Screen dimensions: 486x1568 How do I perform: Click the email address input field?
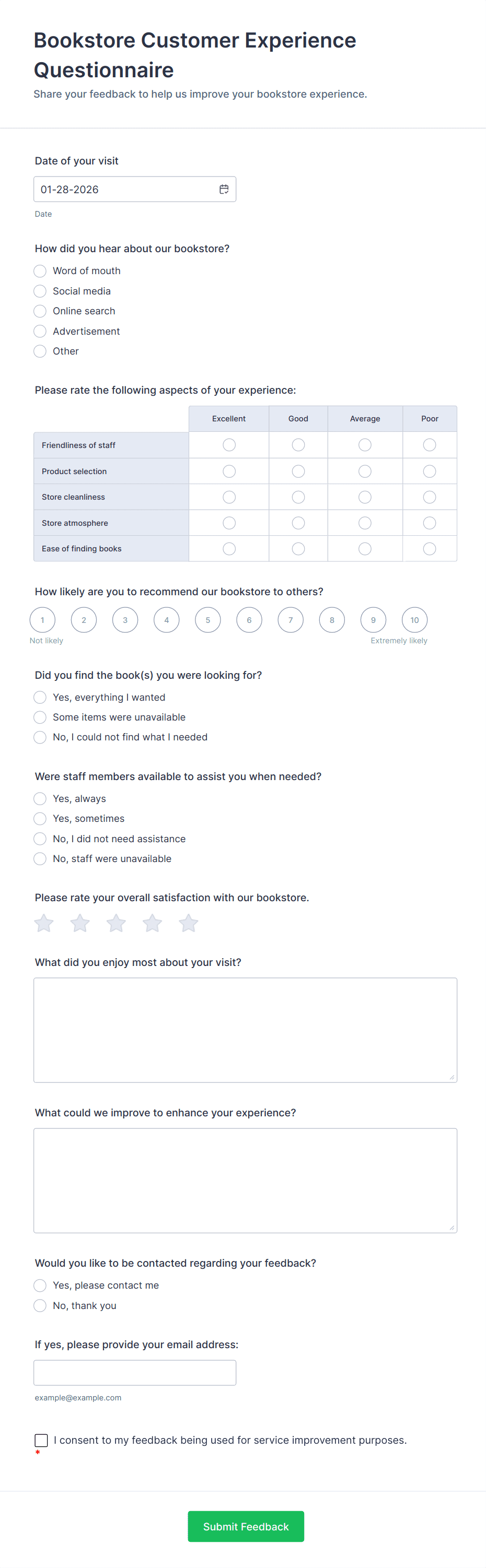135,1373
